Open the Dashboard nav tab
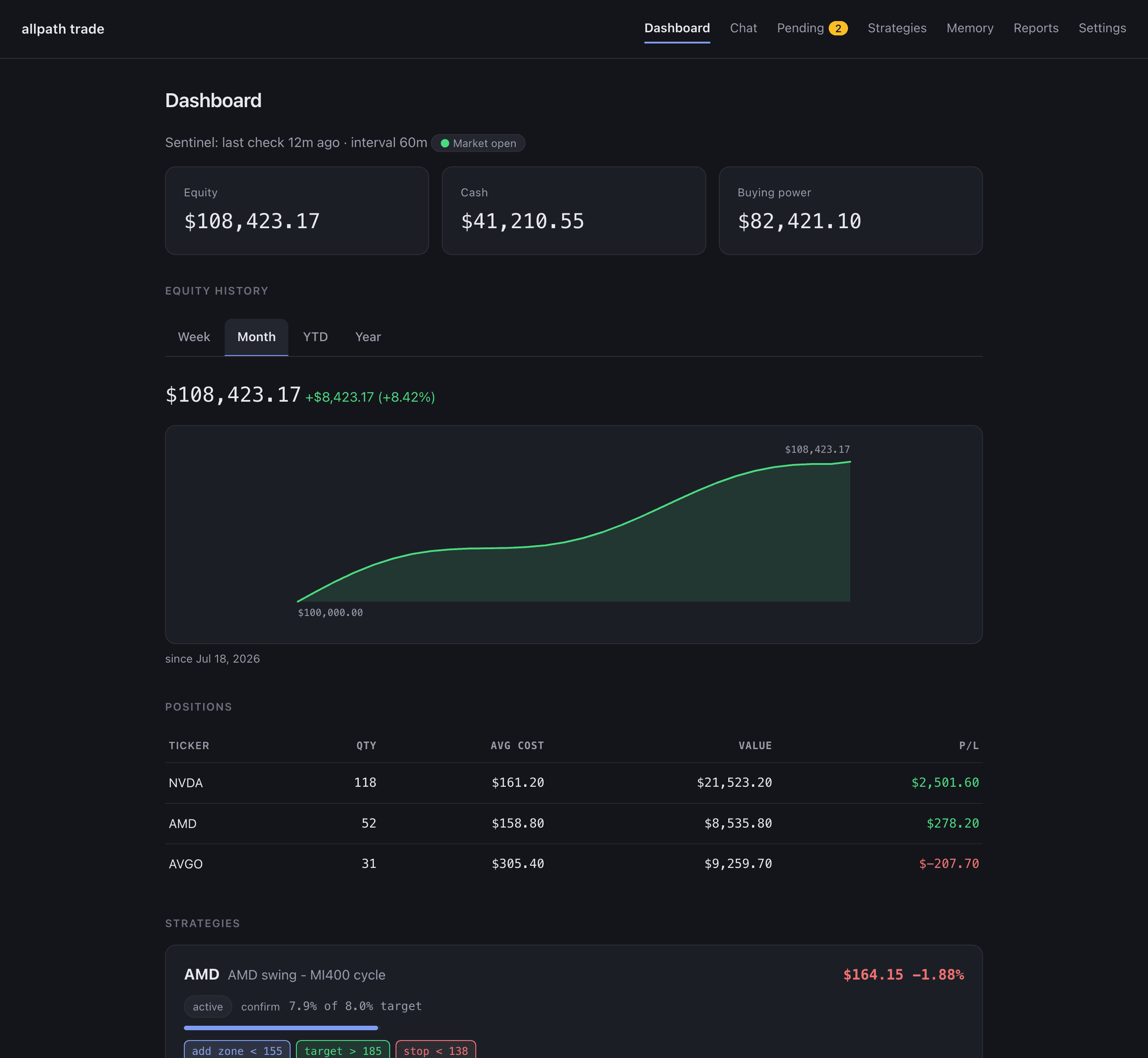 click(677, 28)
